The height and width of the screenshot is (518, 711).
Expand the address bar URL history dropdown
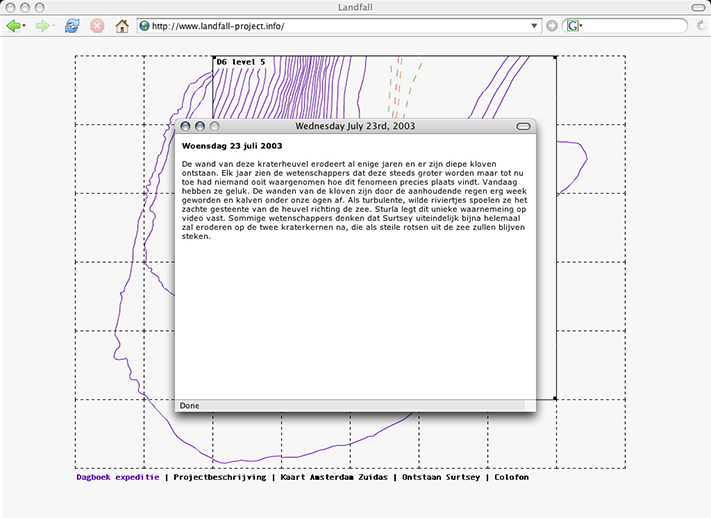click(x=536, y=26)
